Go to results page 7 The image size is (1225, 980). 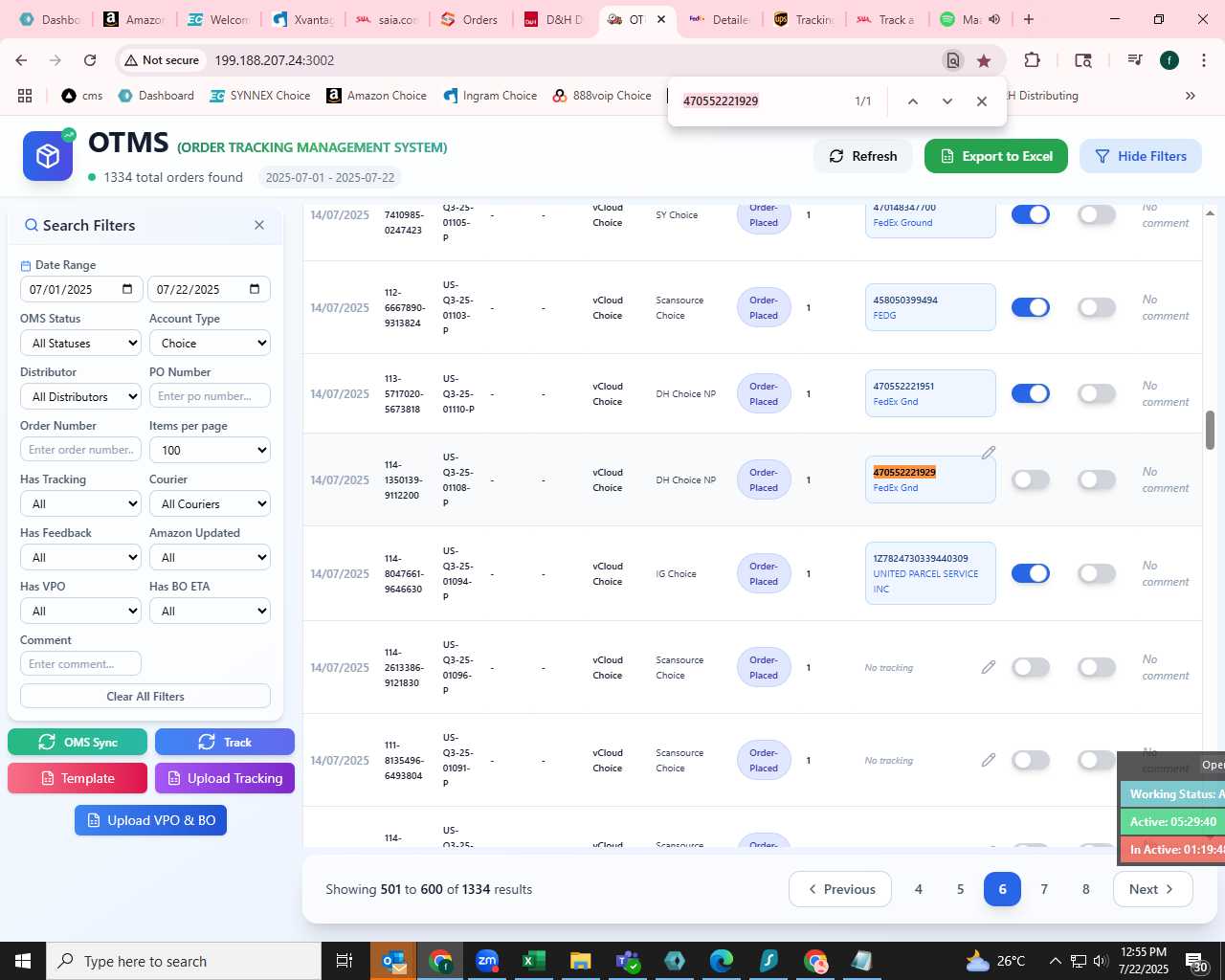pyautogui.click(x=1044, y=889)
